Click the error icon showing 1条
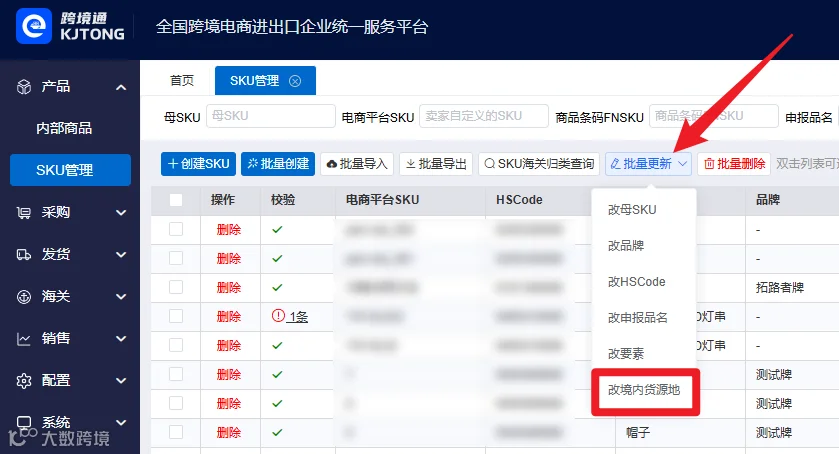This screenshot has width=839, height=454. click(x=278, y=316)
